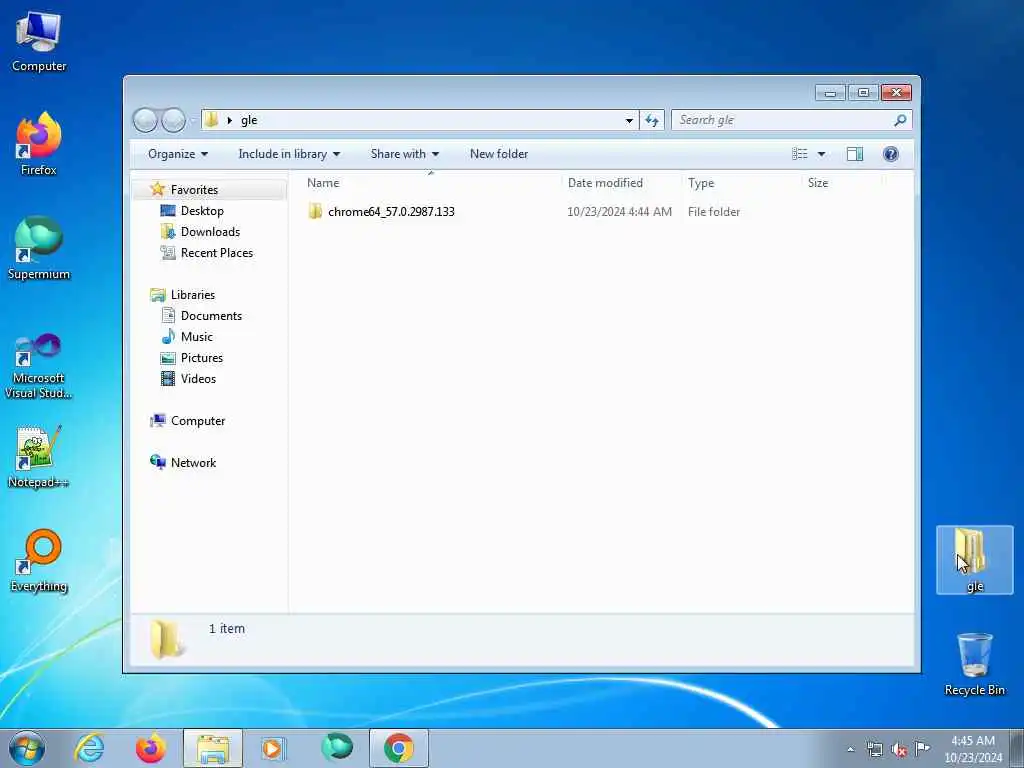Refresh the gle folder view
1024x768 pixels.
pyautogui.click(x=652, y=120)
